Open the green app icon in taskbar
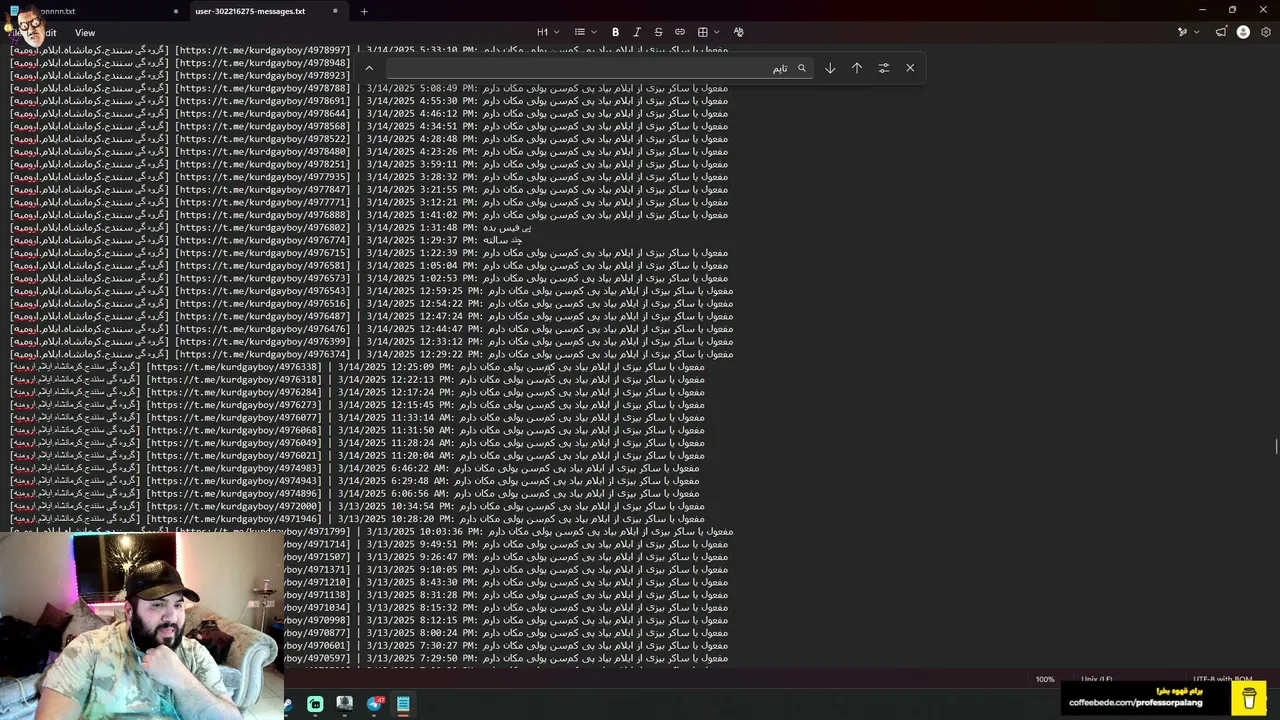Image resolution: width=1280 pixels, height=720 pixels. pyautogui.click(x=315, y=703)
